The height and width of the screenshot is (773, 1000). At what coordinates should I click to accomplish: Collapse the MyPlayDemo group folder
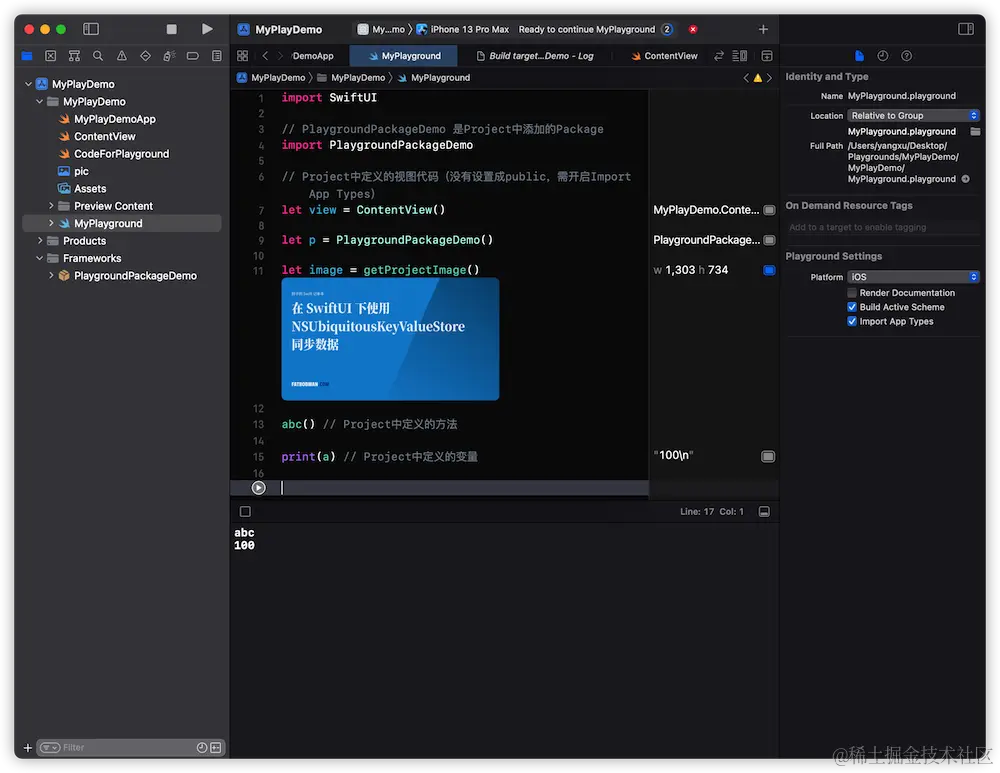pyautogui.click(x=40, y=101)
